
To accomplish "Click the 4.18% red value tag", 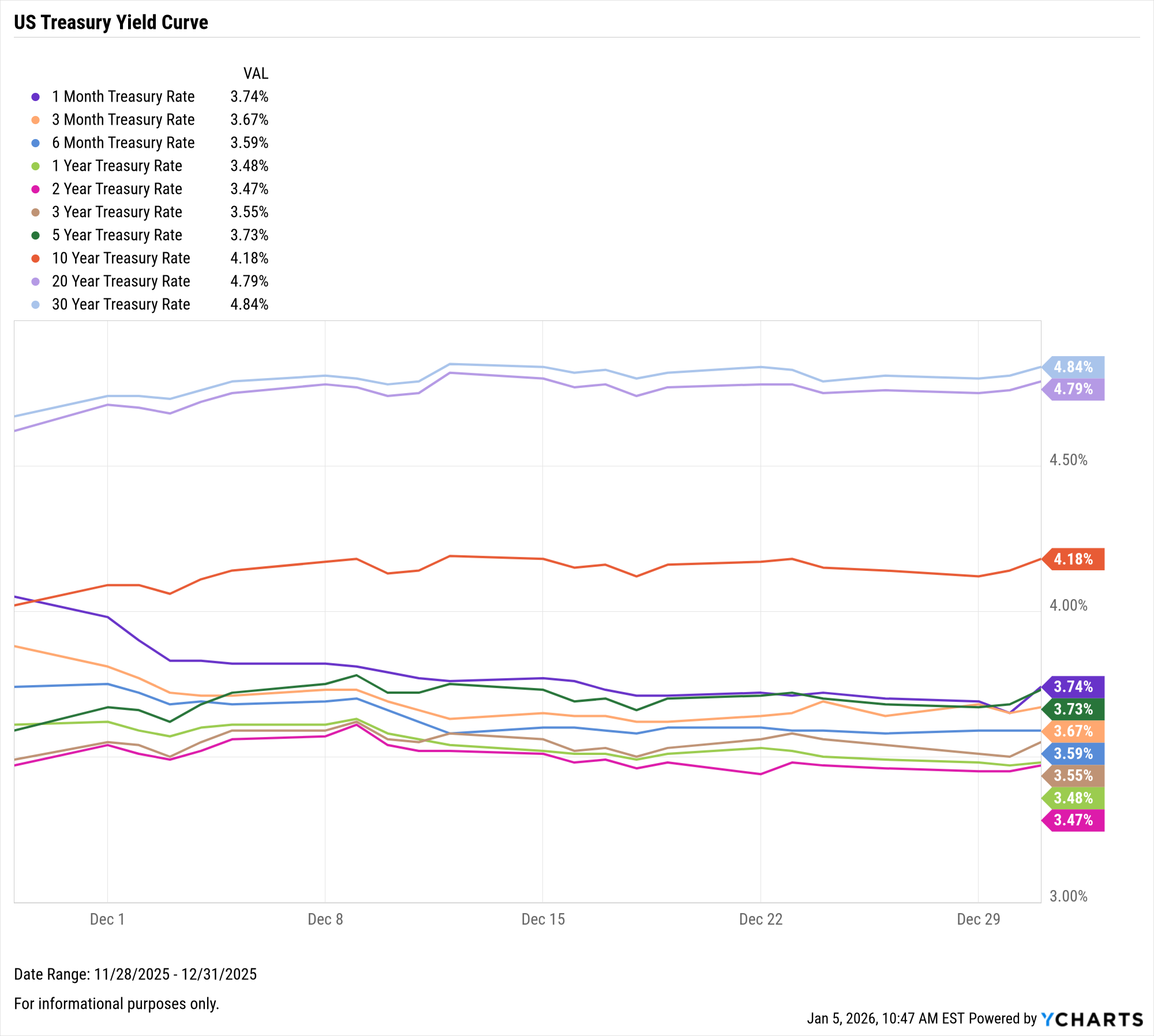I will 1073,559.
